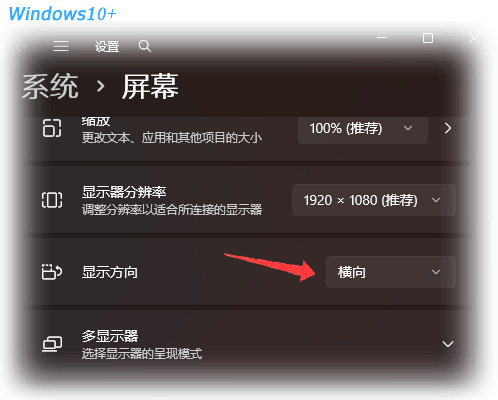
Task: Click the multiple displays icon
Action: (x=52, y=344)
